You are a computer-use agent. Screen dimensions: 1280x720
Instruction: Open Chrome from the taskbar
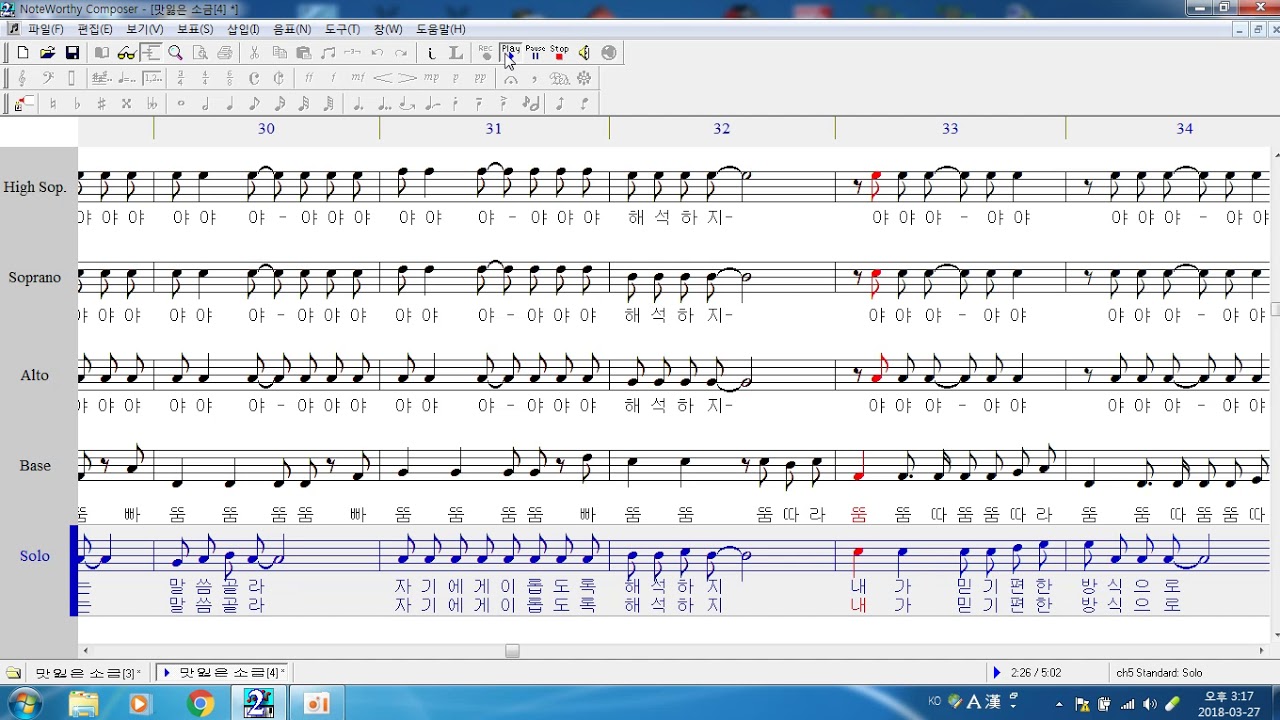[x=200, y=704]
